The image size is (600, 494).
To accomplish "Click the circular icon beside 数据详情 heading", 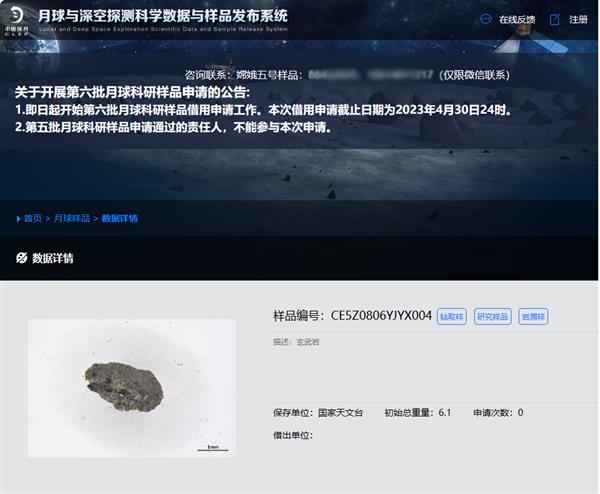I will [22, 258].
